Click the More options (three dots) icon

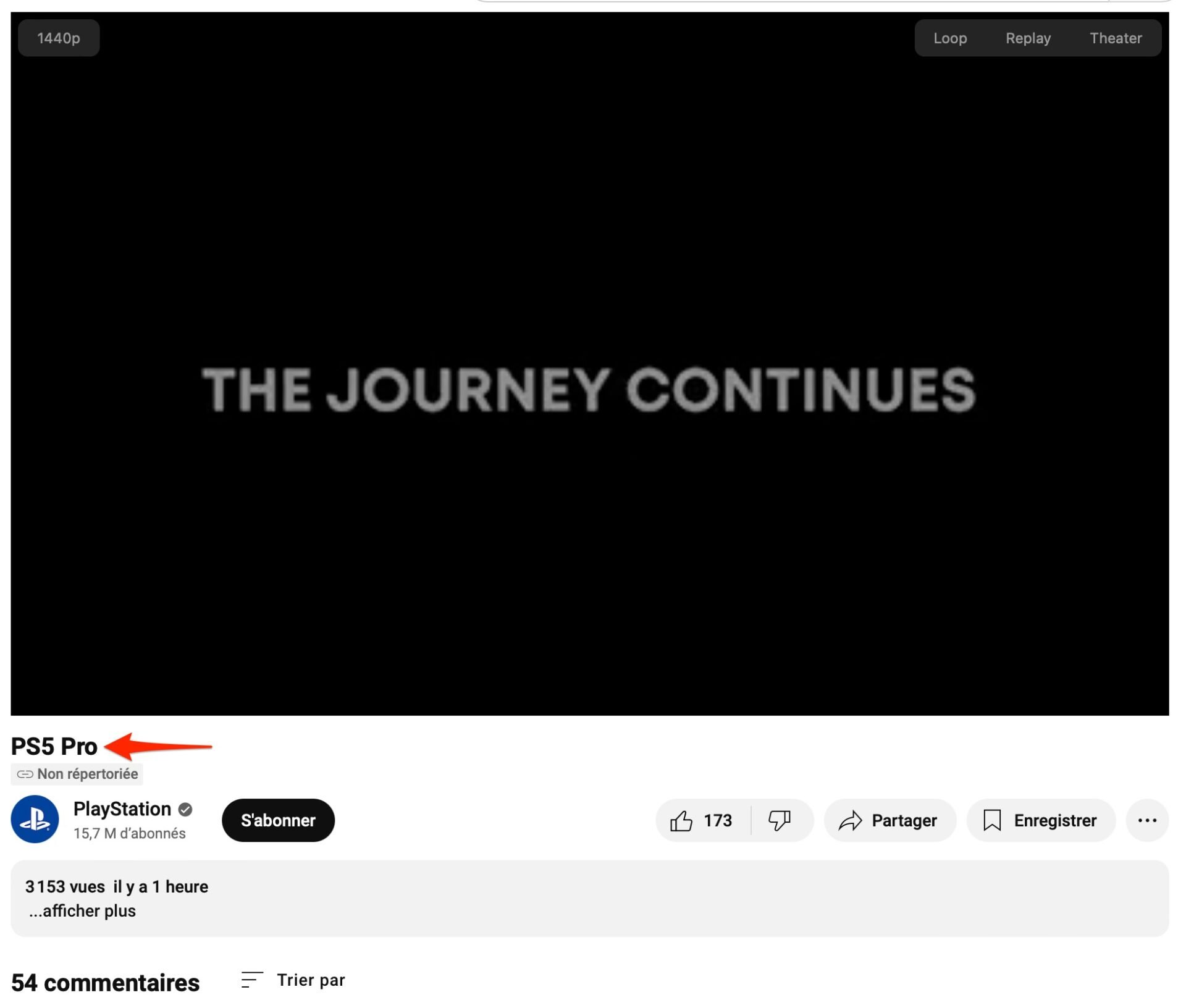coord(1147,820)
